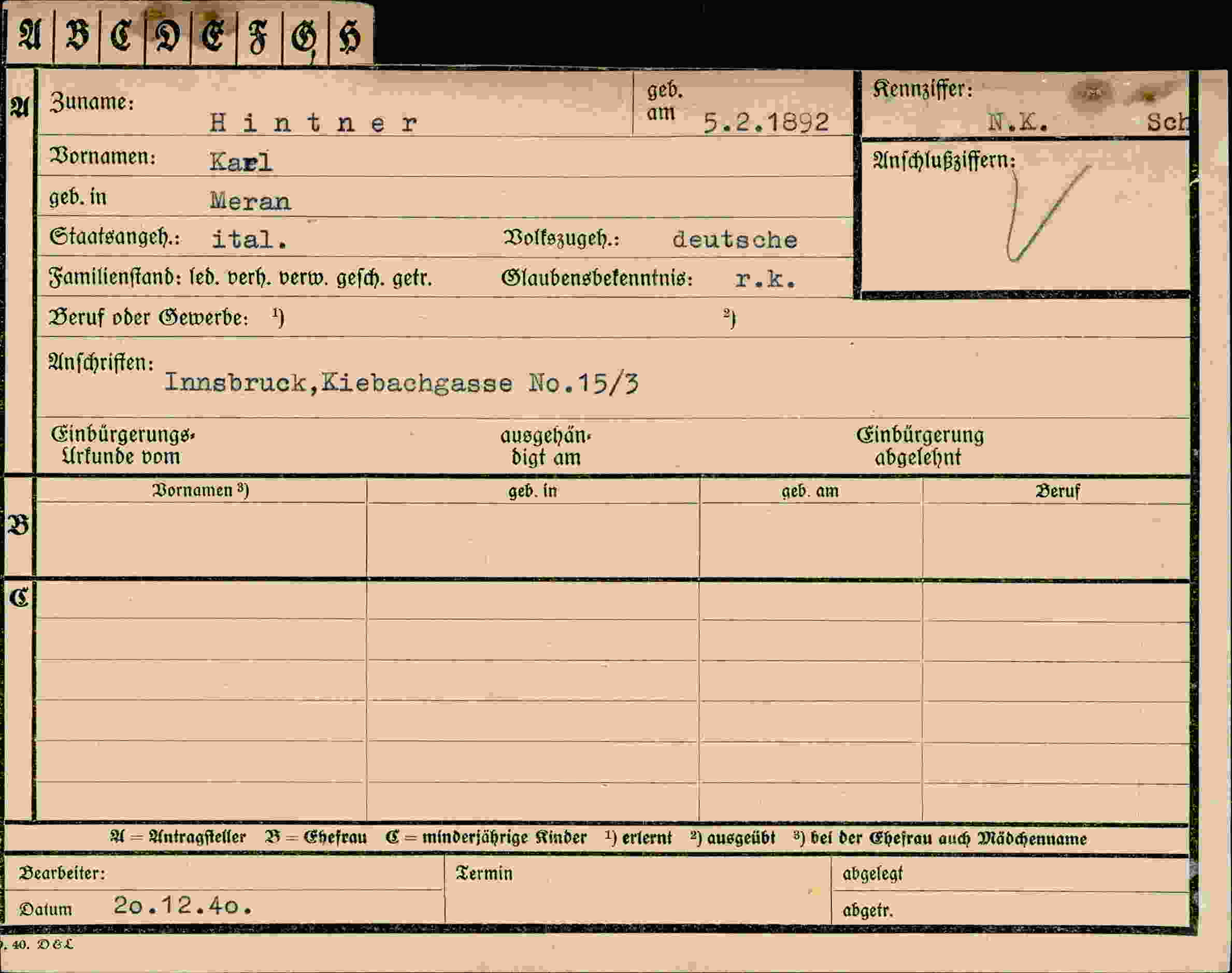Viewport: 1232px width, 973px height.
Task: Click the 'geb. in' label below Vornamen
Action: coord(78,197)
